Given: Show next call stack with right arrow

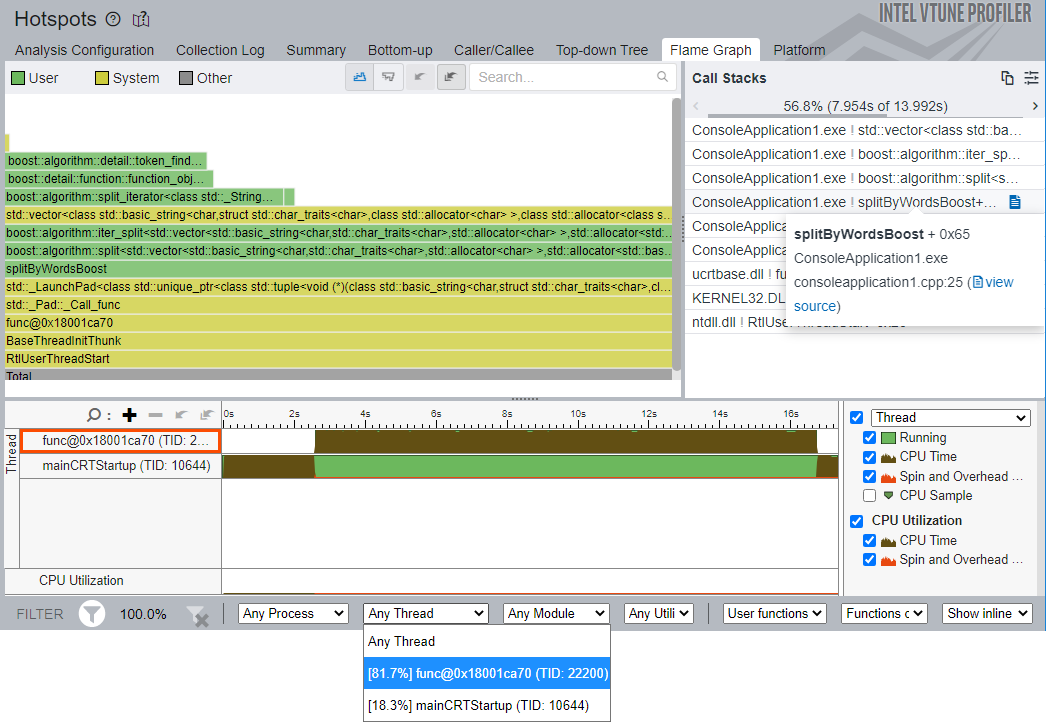Looking at the screenshot, I should click(x=1035, y=106).
